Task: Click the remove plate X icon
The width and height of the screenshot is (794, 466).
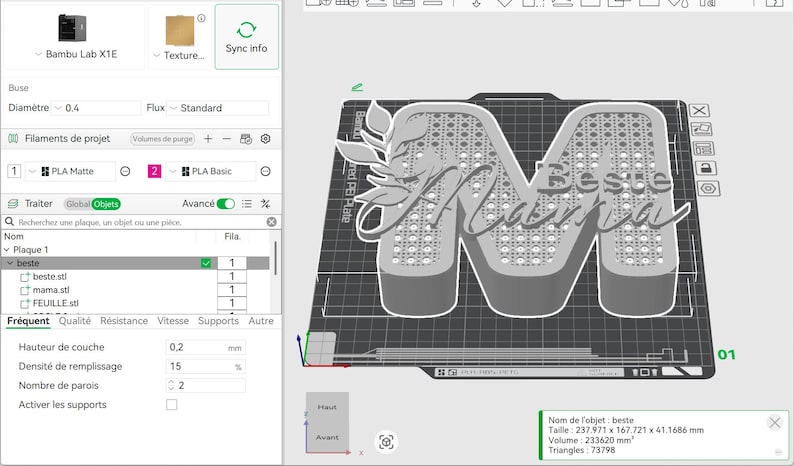Action: (x=699, y=110)
